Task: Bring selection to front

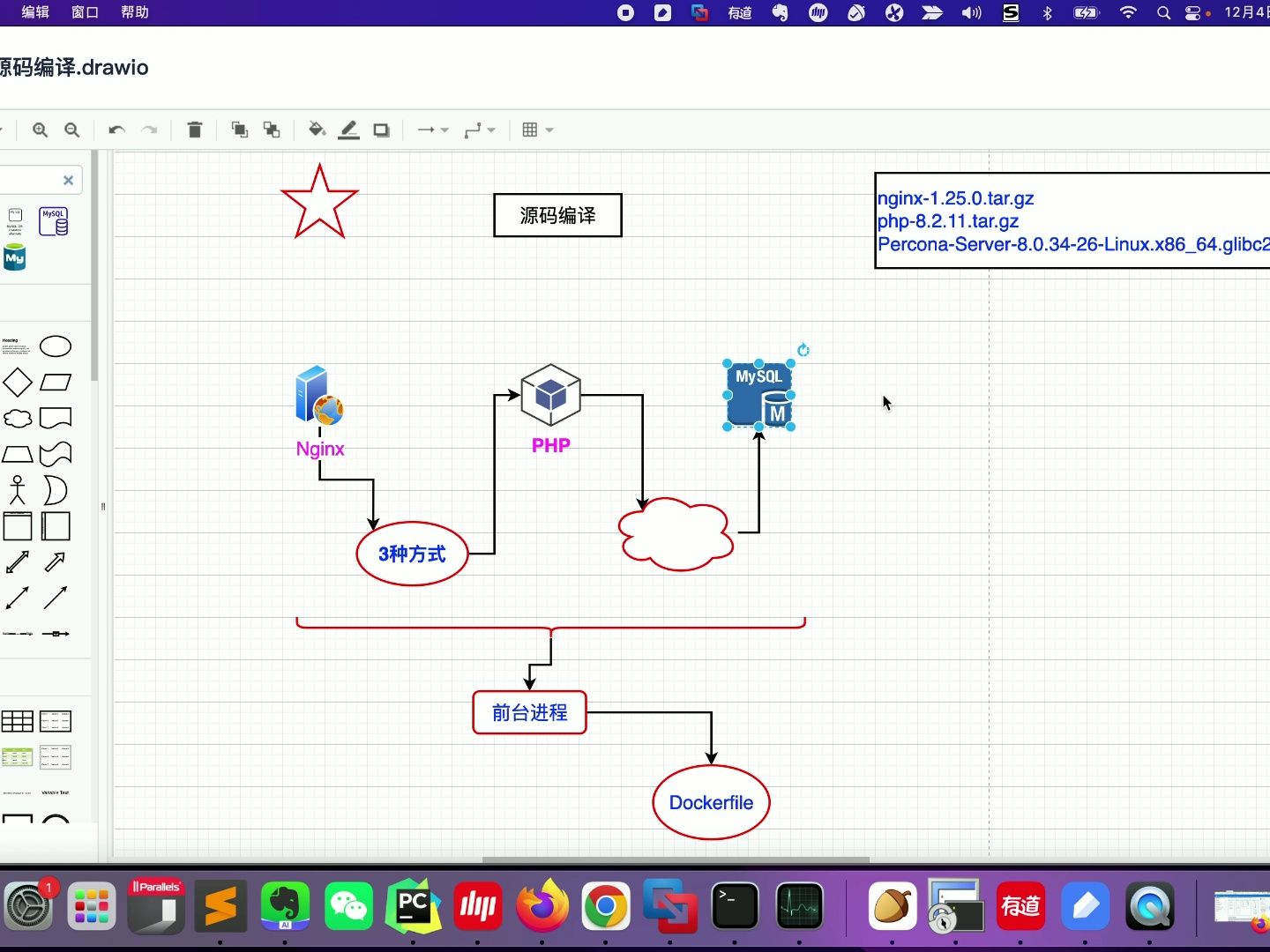Action: coord(239,130)
